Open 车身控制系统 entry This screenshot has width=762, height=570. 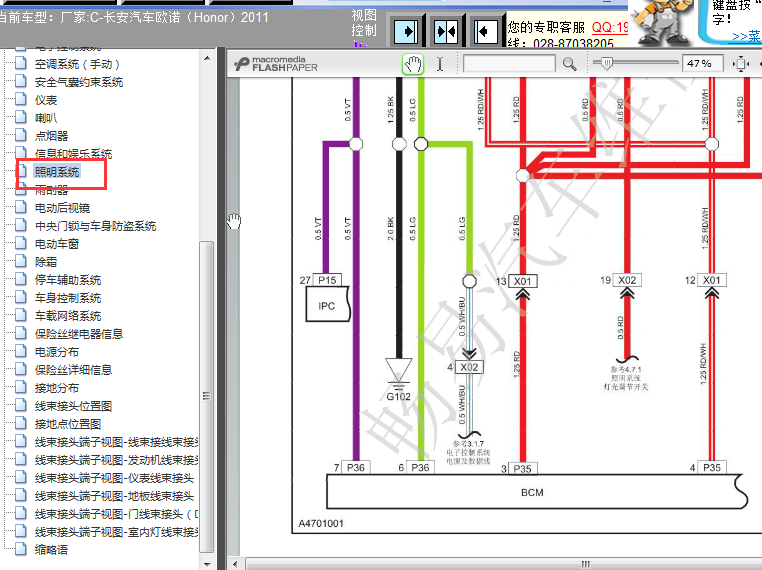[68, 298]
